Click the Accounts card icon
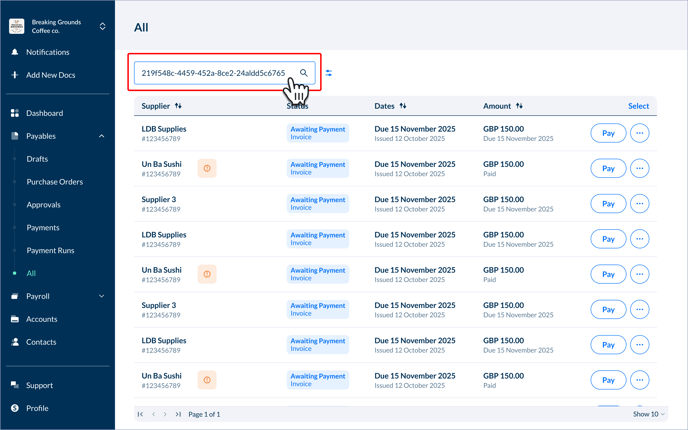 coord(14,319)
